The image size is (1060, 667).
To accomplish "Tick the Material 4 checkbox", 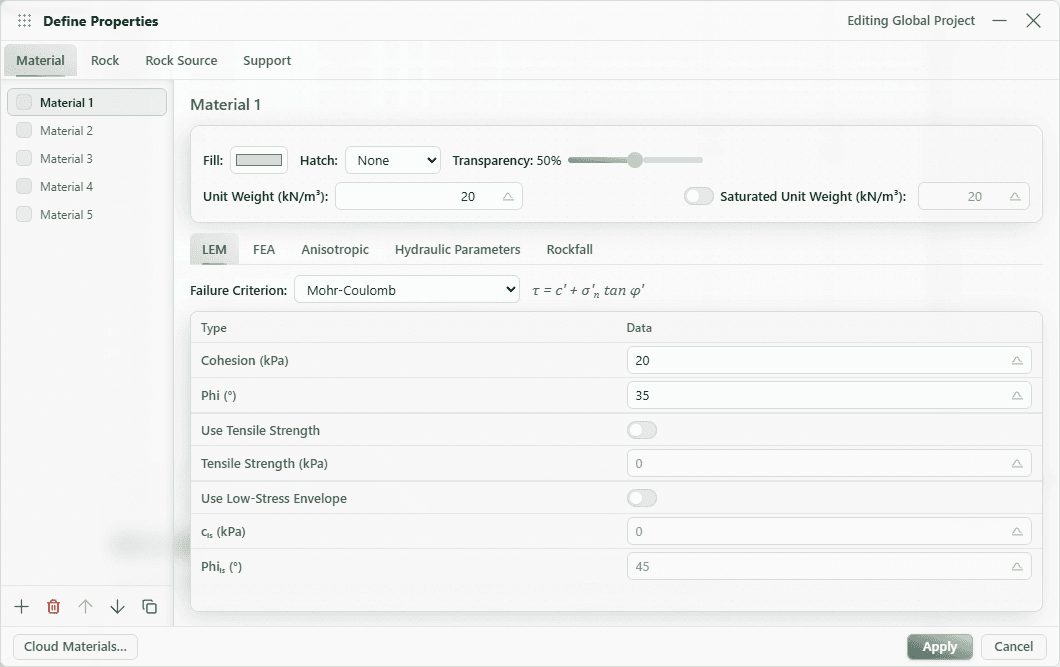I will (24, 186).
